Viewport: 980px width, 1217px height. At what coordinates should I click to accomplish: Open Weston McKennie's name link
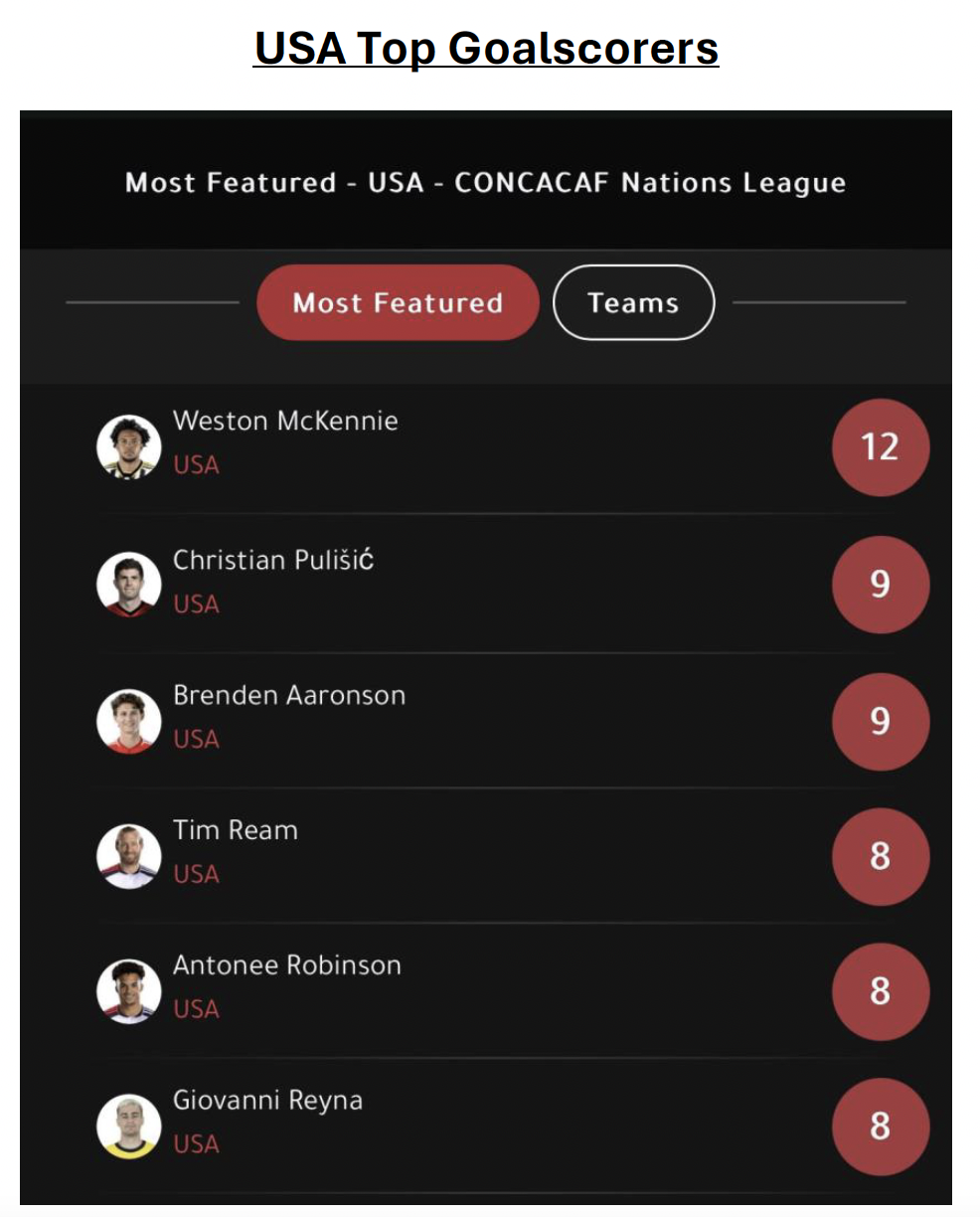point(285,421)
